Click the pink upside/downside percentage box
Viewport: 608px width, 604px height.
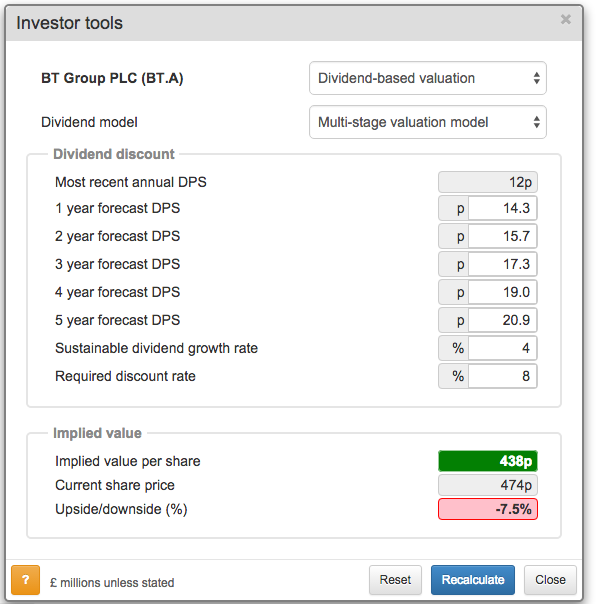[488, 509]
